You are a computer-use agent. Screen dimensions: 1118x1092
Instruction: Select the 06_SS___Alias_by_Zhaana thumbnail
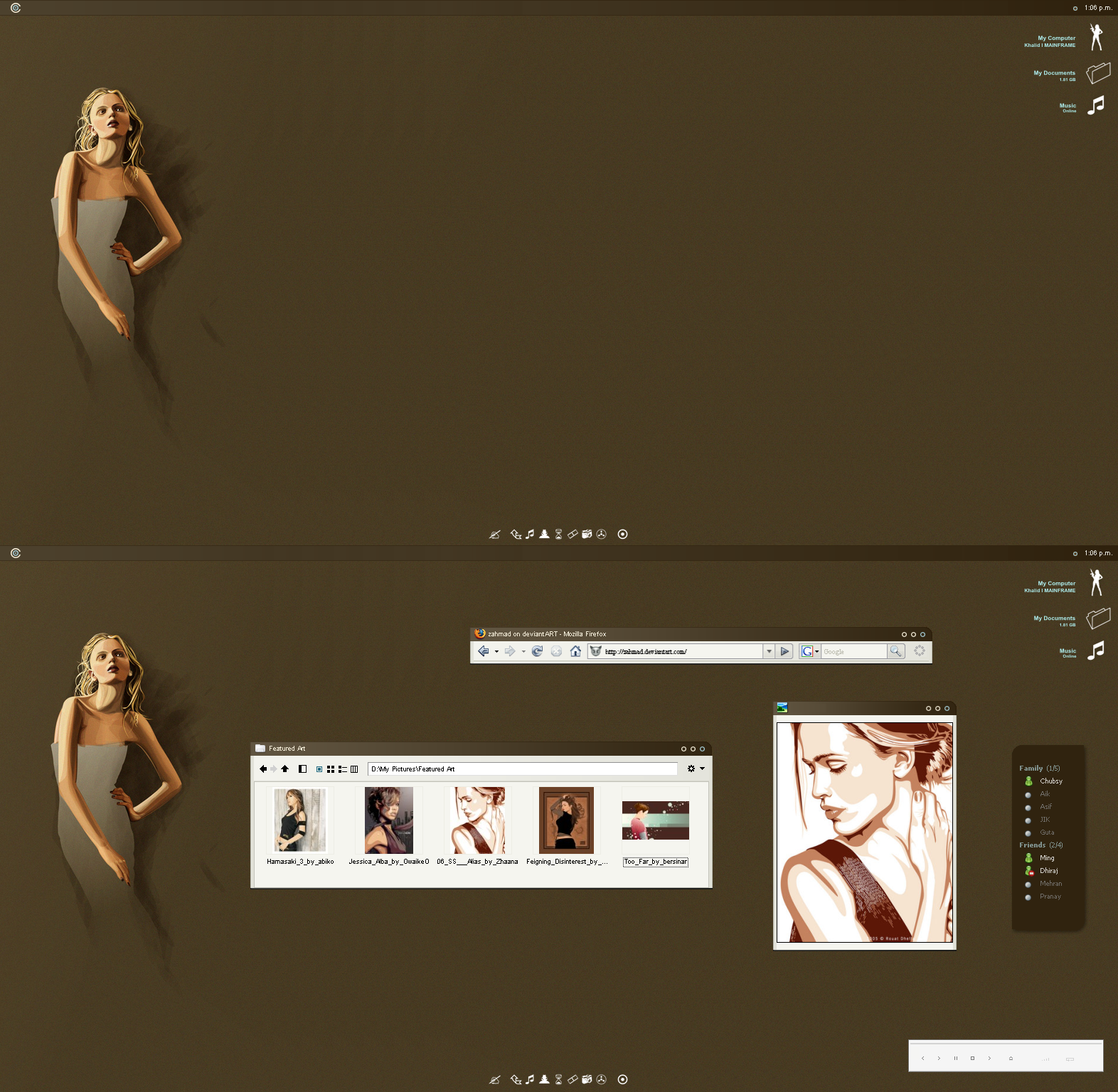click(478, 820)
